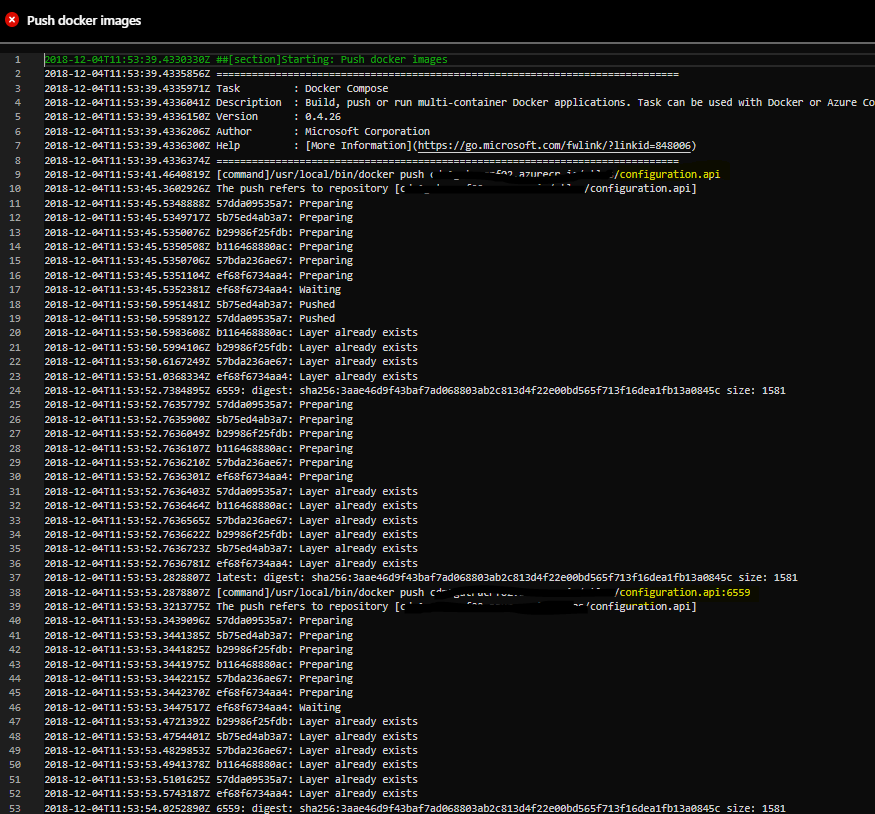Select line 30 ef68f6734aa4: Preparing
The width and height of the screenshot is (875, 814).
[x=199, y=476]
